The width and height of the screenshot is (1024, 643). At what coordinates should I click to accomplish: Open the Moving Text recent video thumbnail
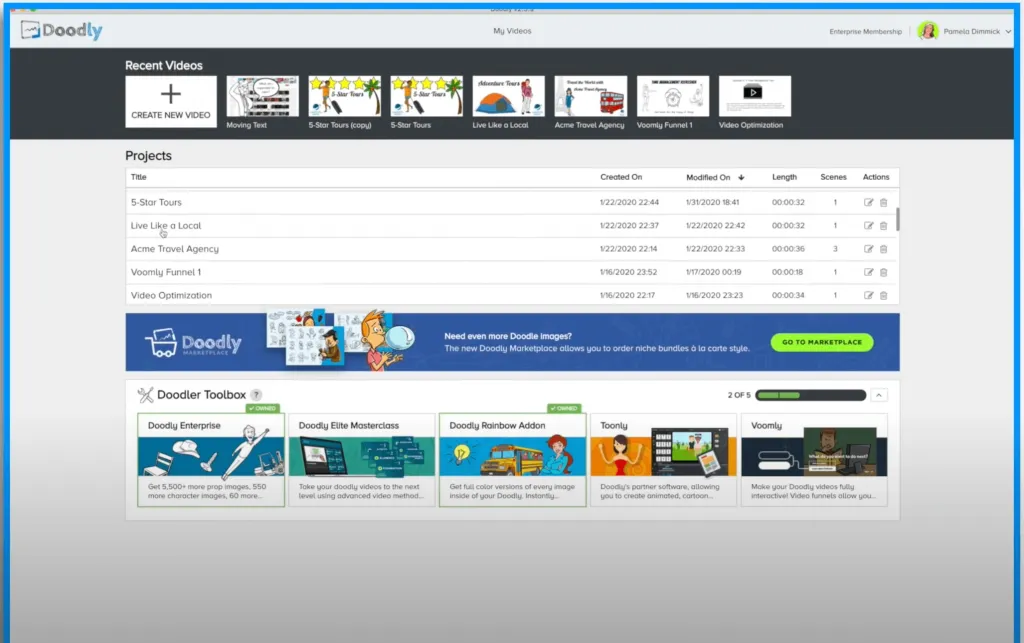pos(263,96)
